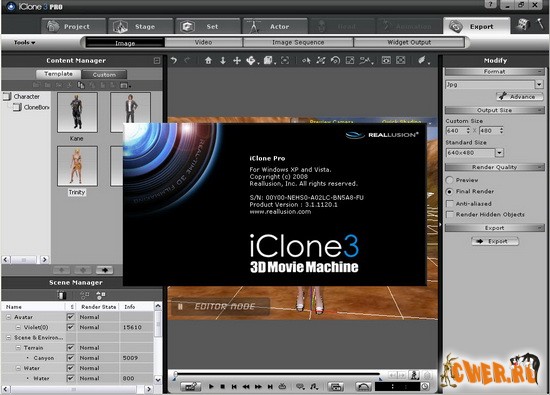Click the Undo arrow in viewport toolbar

click(x=174, y=60)
